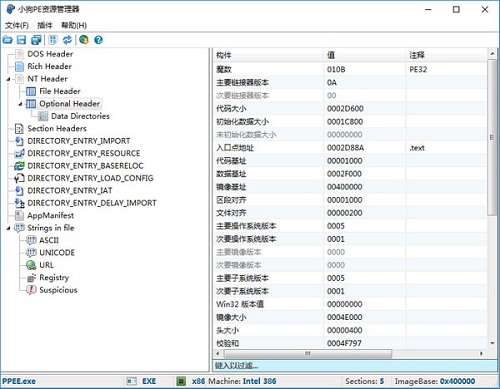The height and width of the screenshot is (389, 500).
Task: Select the 魔数 row value 010B
Action: 336,69
